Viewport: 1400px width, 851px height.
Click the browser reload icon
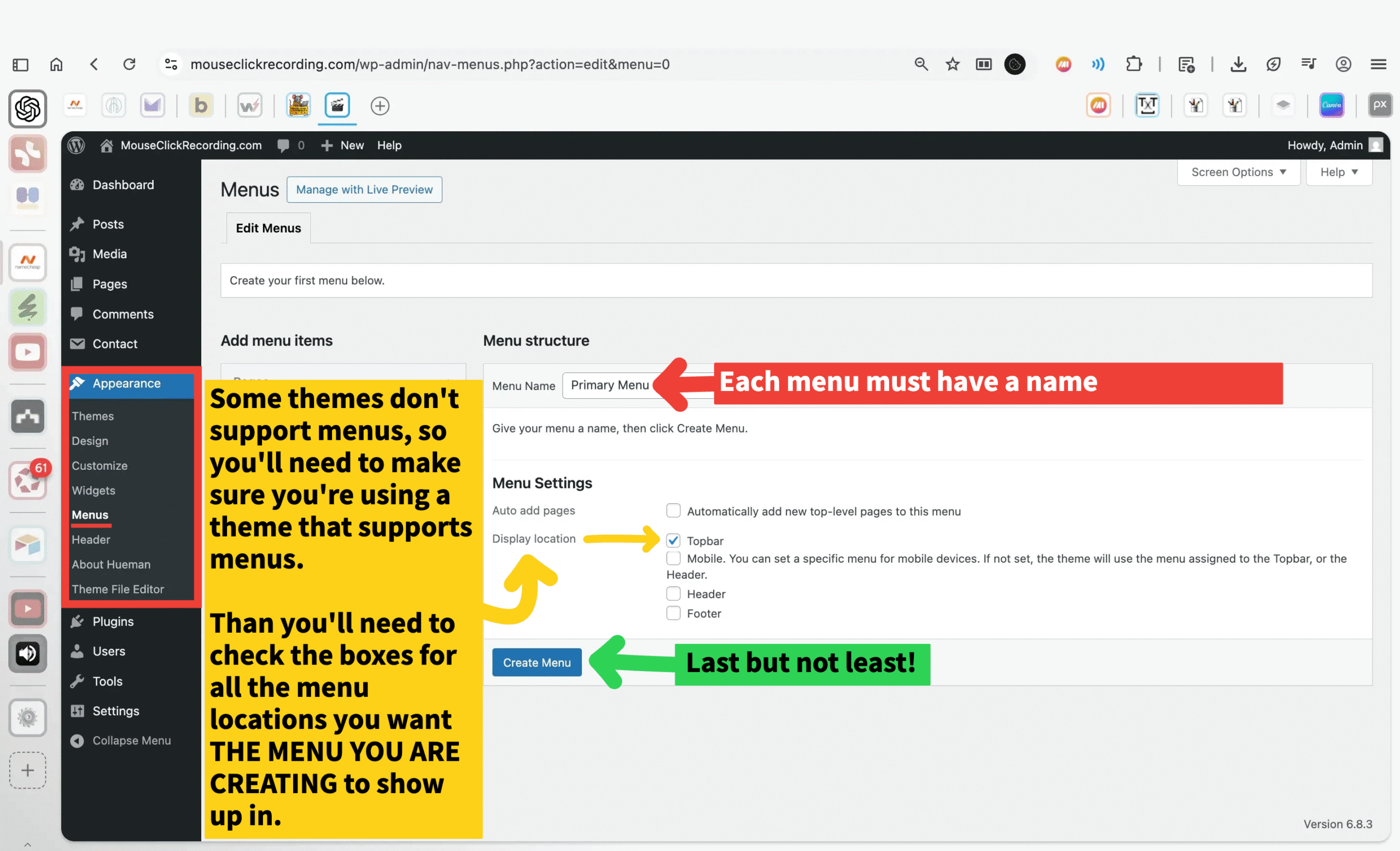tap(130, 64)
